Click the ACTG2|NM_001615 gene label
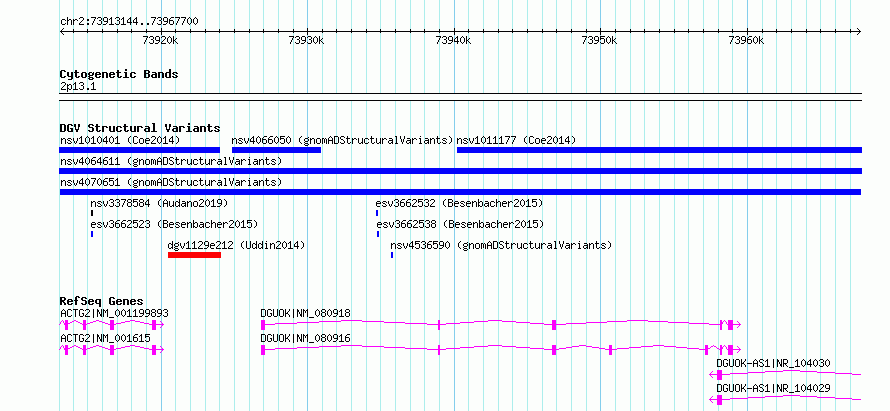 point(106,338)
